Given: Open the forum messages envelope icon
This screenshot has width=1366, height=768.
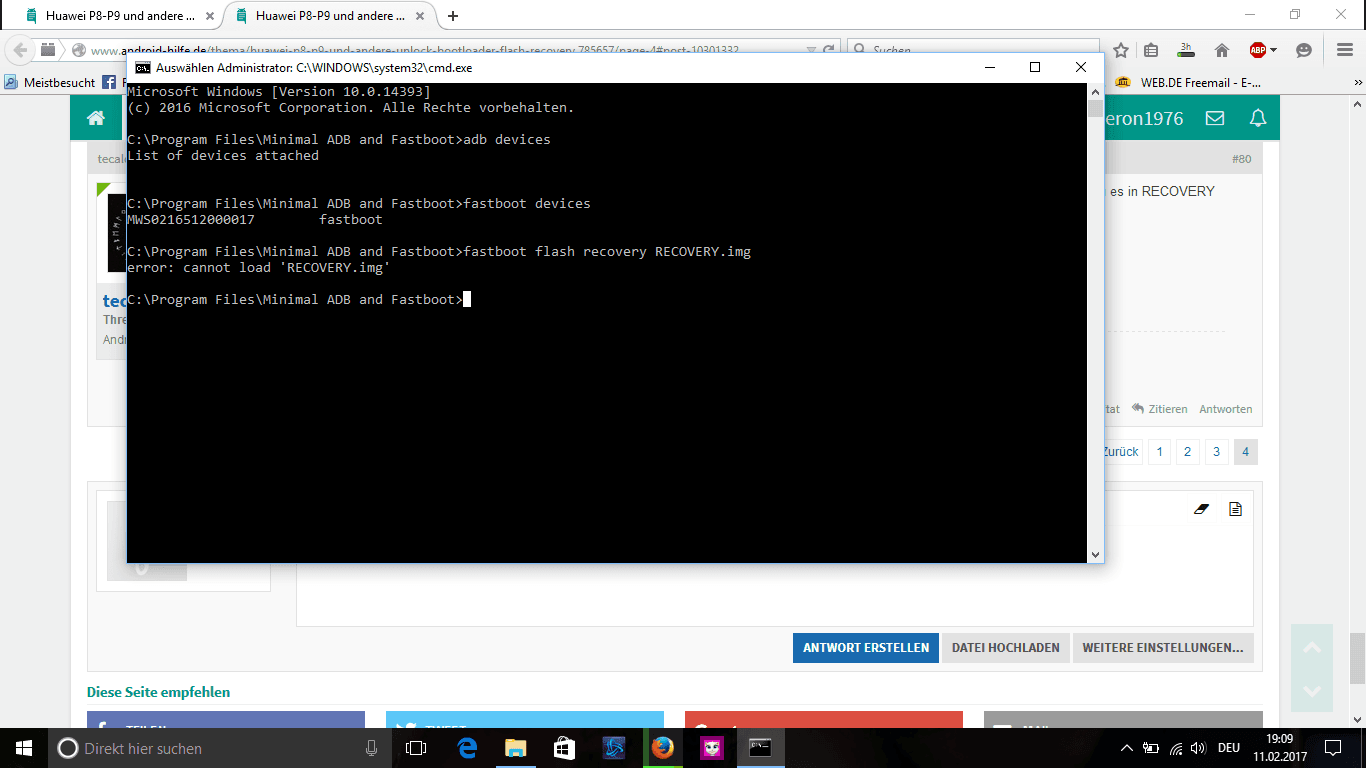Looking at the screenshot, I should (x=1215, y=118).
